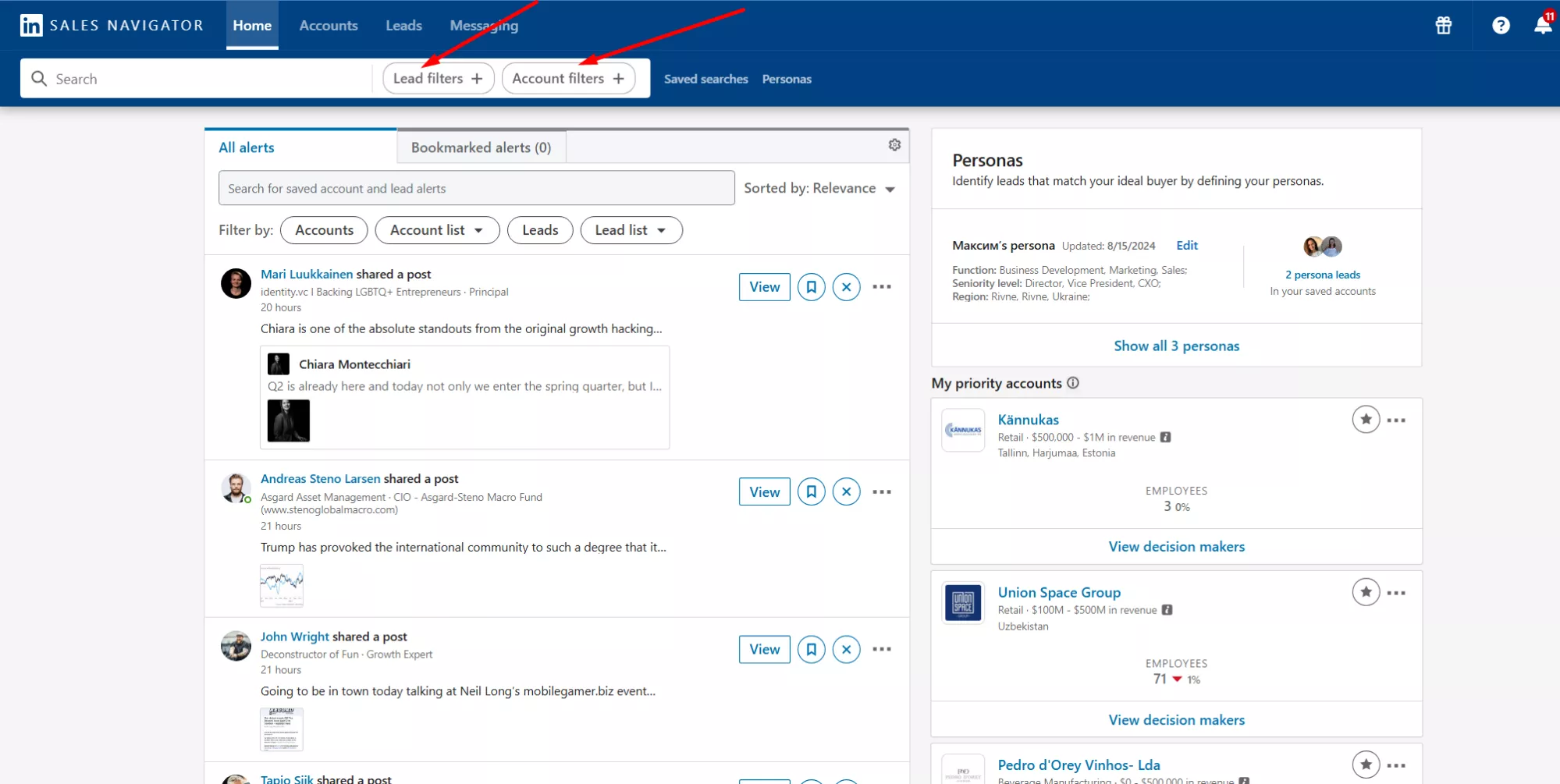
Task: View John Wright's shared post
Action: click(x=764, y=649)
